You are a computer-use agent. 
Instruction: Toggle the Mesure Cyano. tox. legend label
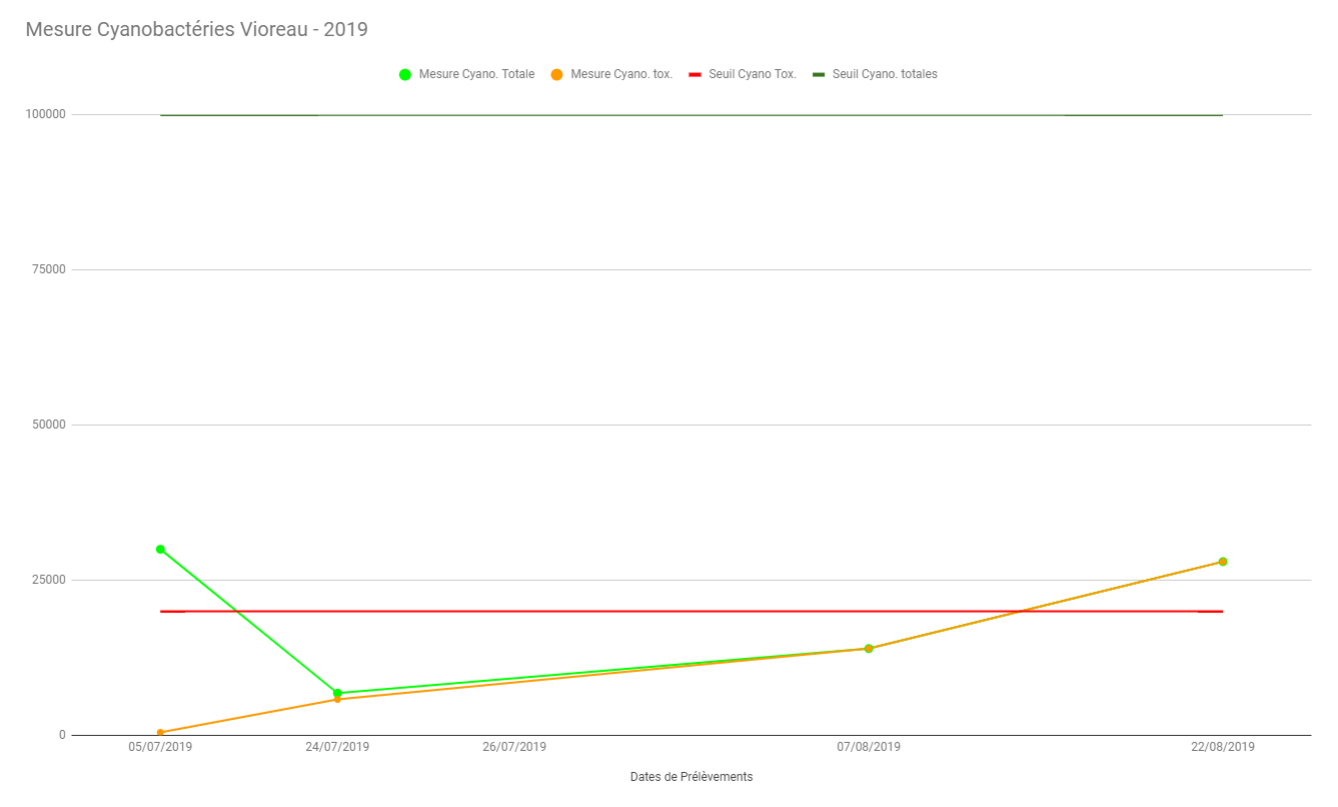(x=621, y=74)
